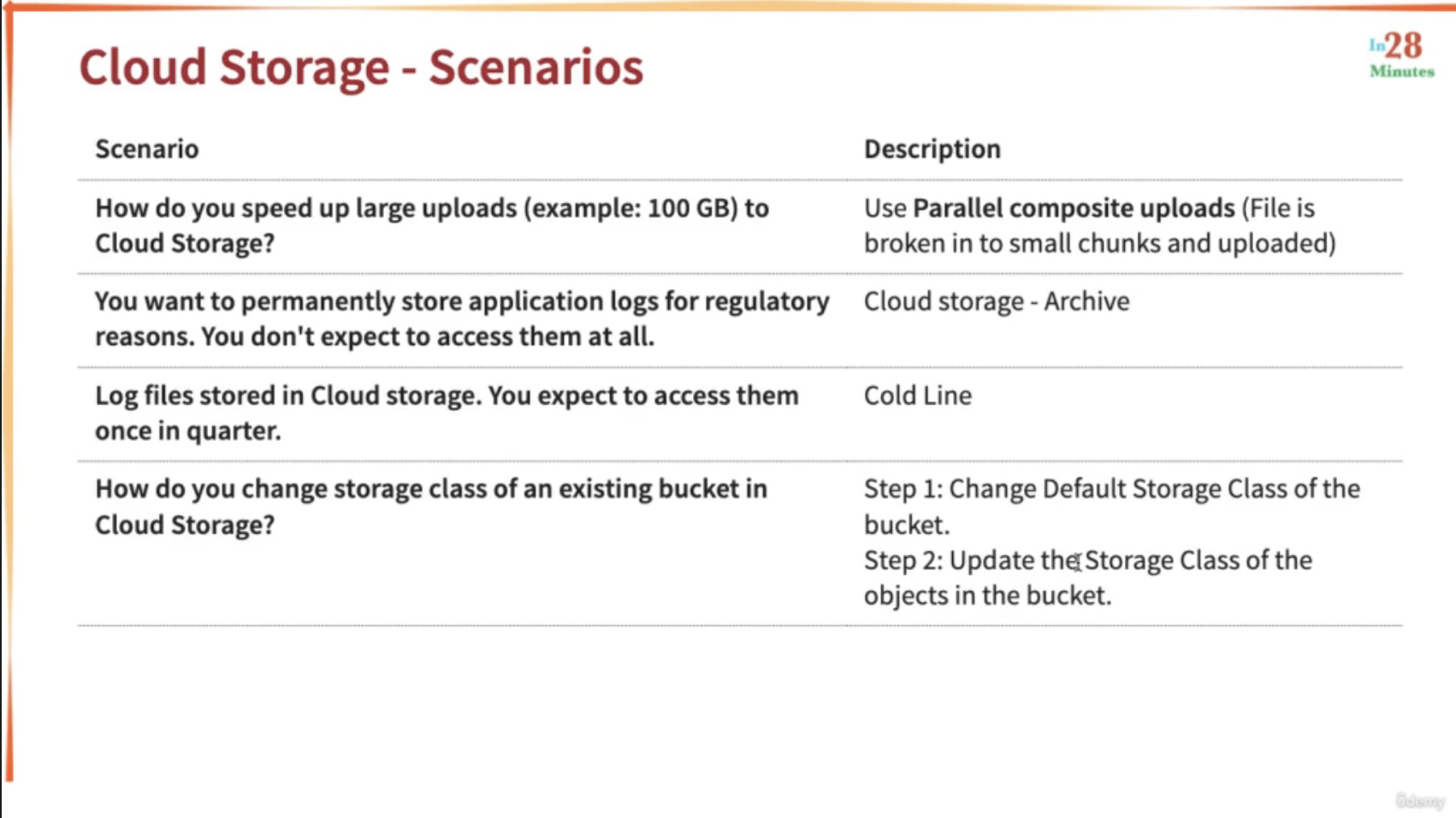This screenshot has width=1456, height=818.
Task: Click the permanently store application logs scenario
Action: click(462, 319)
